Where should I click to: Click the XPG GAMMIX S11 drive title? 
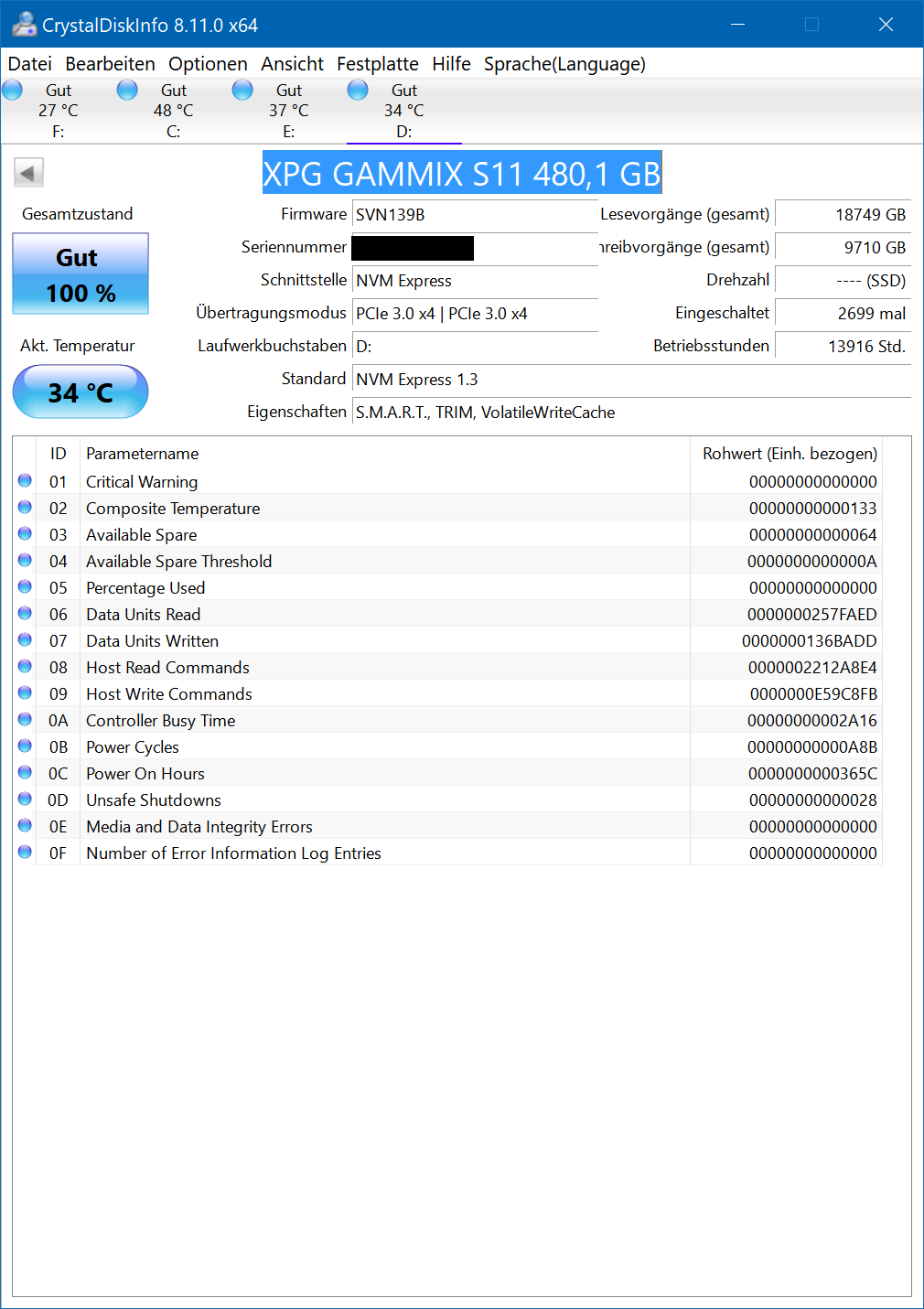point(462,173)
